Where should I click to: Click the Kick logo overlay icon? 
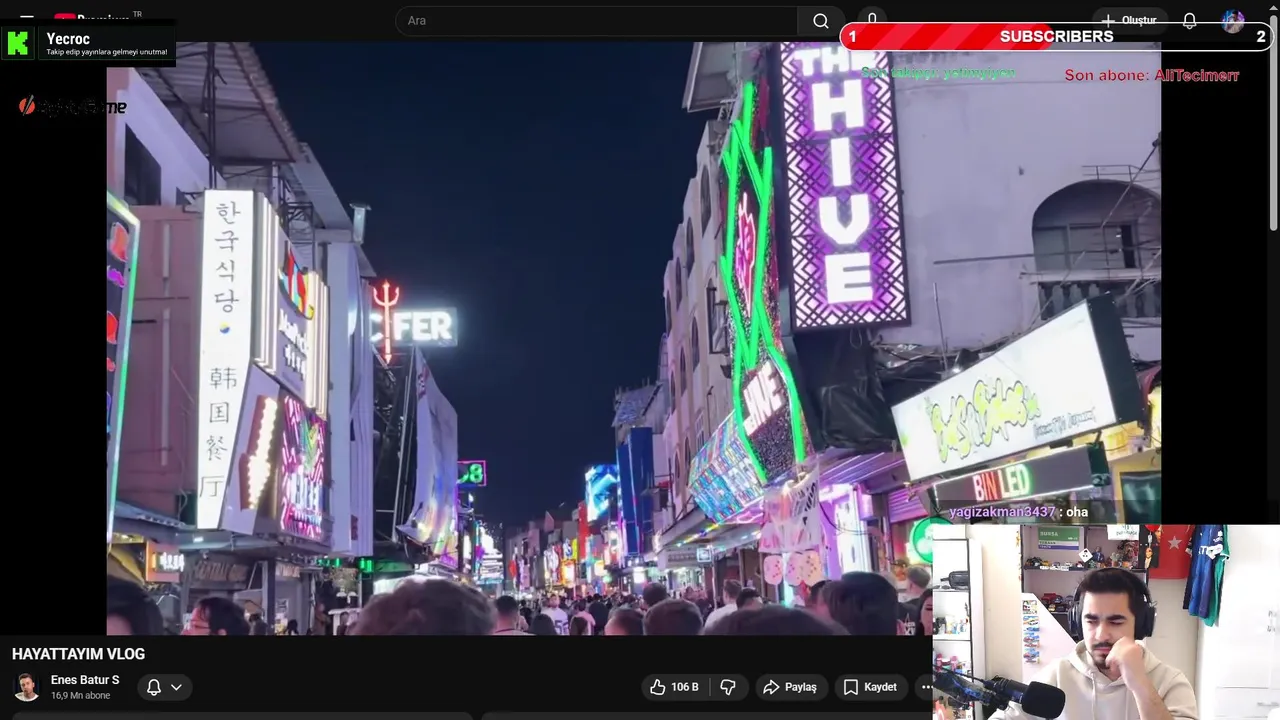(18, 43)
